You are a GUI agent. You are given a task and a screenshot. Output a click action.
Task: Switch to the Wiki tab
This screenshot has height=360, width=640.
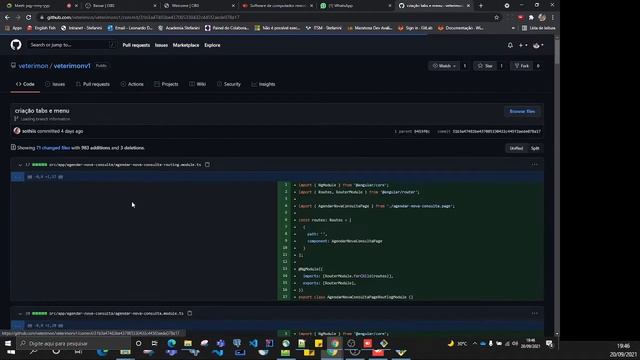(x=198, y=84)
